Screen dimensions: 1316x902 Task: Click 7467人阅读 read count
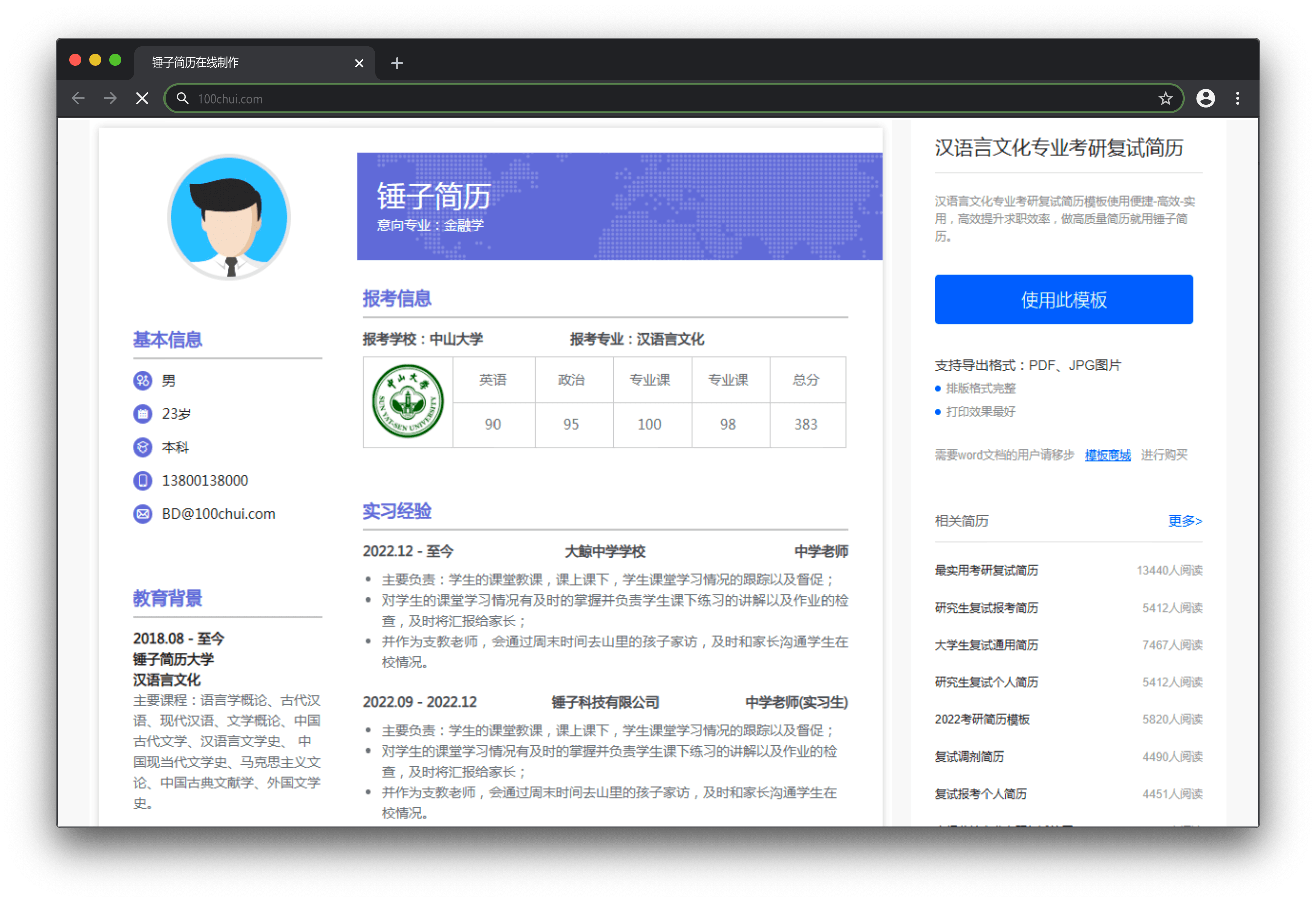pyautogui.click(x=1172, y=645)
